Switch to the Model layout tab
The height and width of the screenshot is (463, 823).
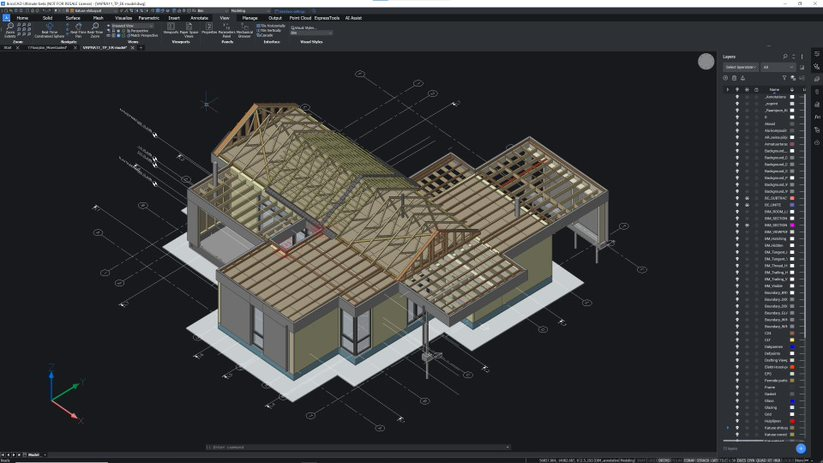tap(34, 455)
